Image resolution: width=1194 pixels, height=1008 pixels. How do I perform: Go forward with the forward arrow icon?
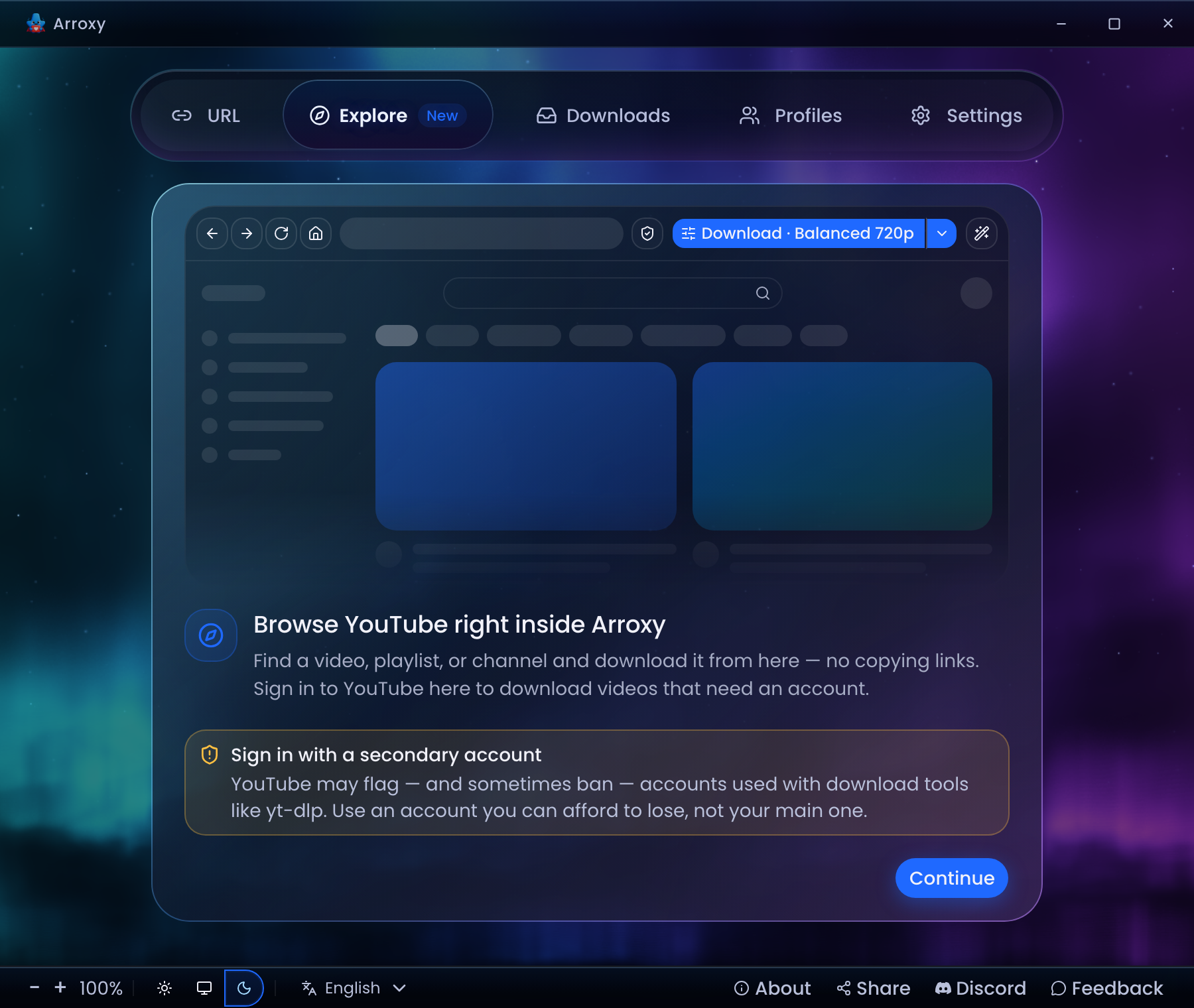pos(247,233)
